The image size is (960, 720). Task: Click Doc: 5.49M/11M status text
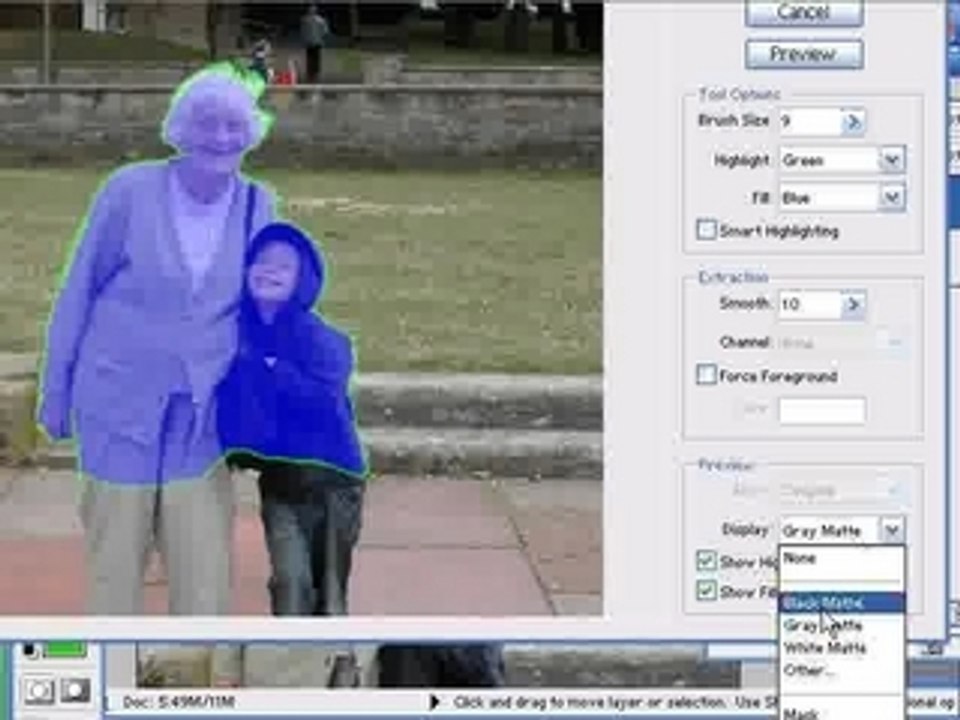pos(179,702)
